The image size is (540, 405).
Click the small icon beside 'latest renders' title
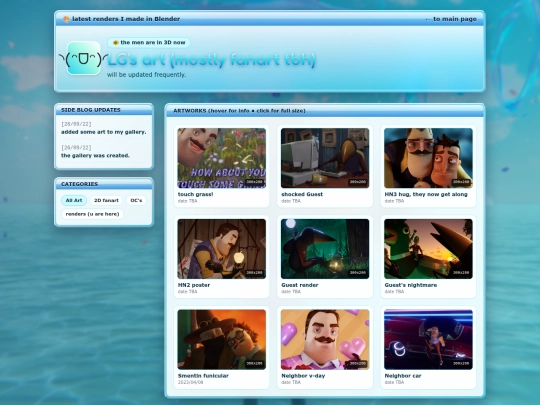[x=66, y=19]
